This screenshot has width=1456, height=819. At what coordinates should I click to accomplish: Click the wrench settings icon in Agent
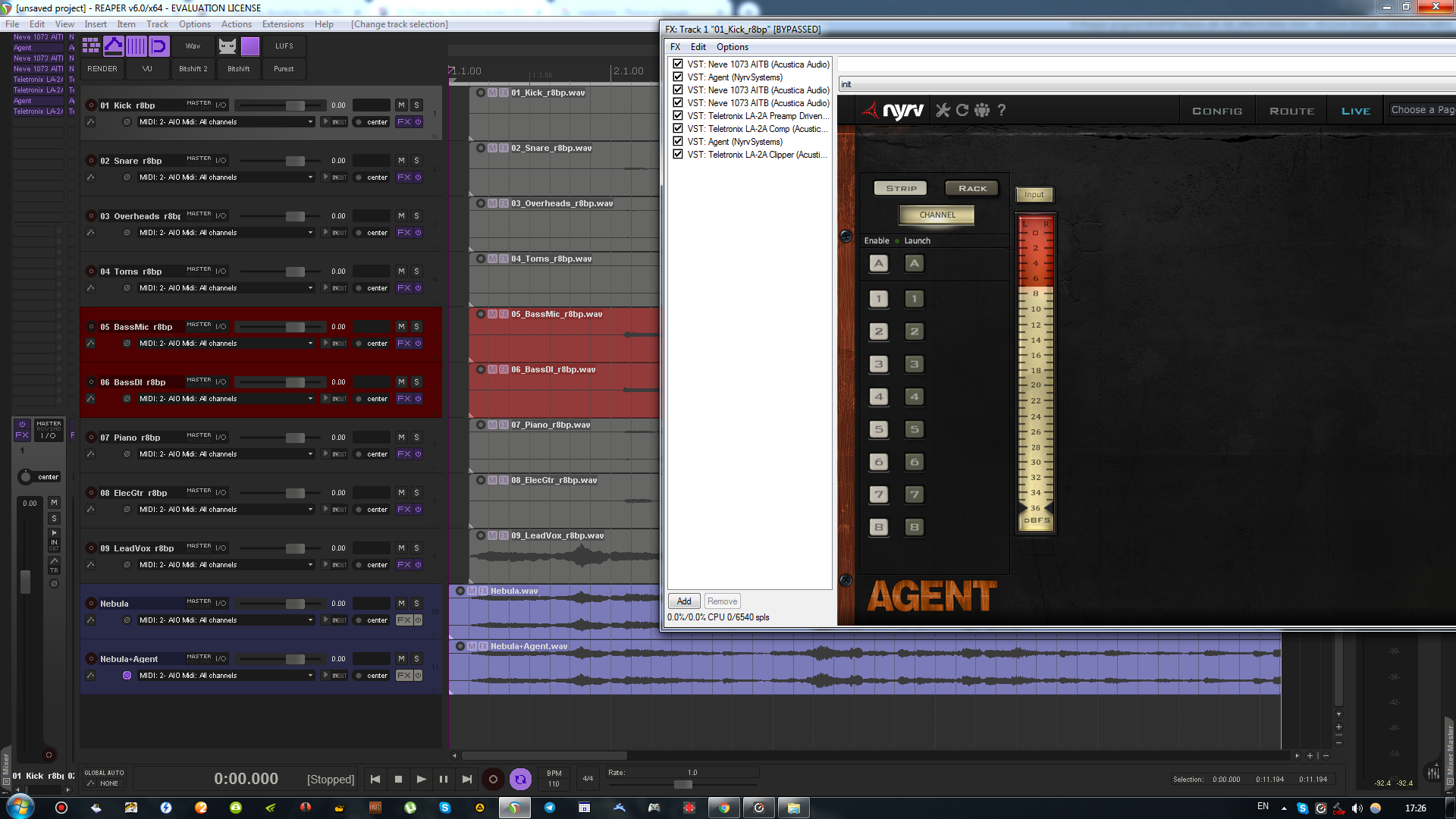click(x=943, y=111)
